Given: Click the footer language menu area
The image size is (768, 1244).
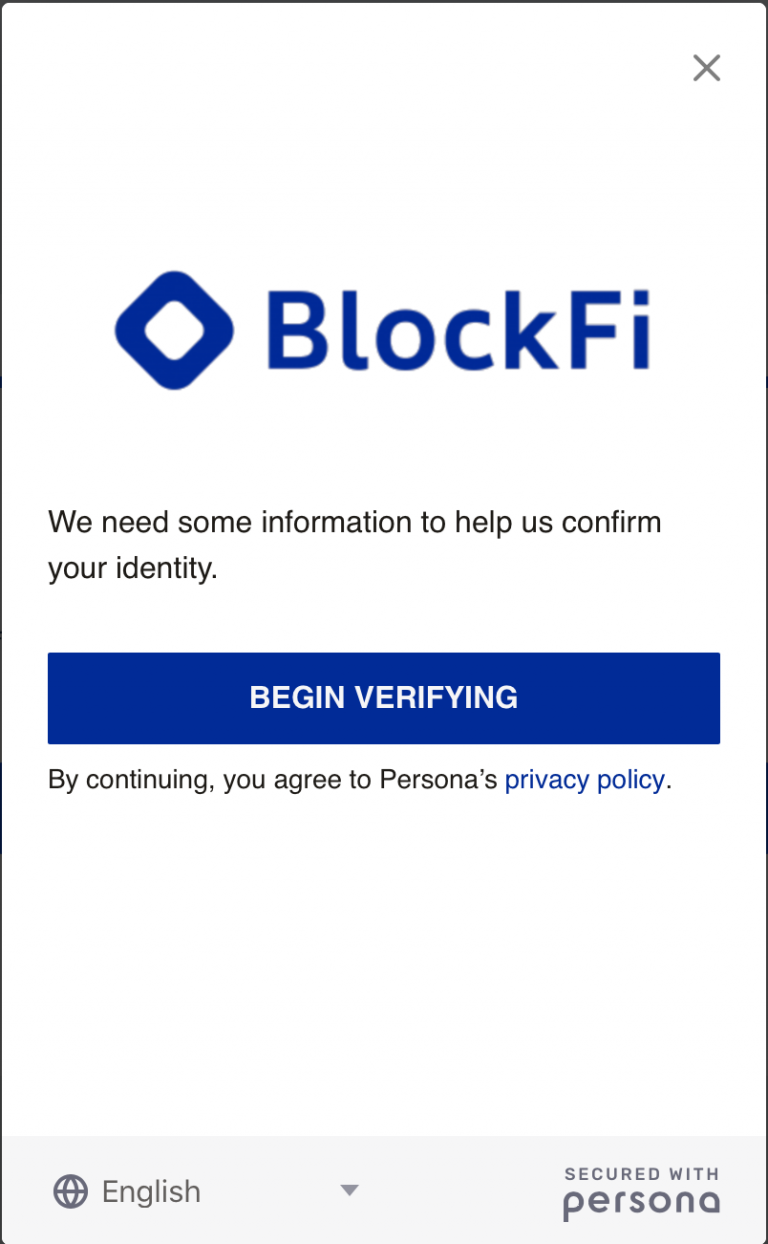Looking at the screenshot, I should [x=200, y=1190].
